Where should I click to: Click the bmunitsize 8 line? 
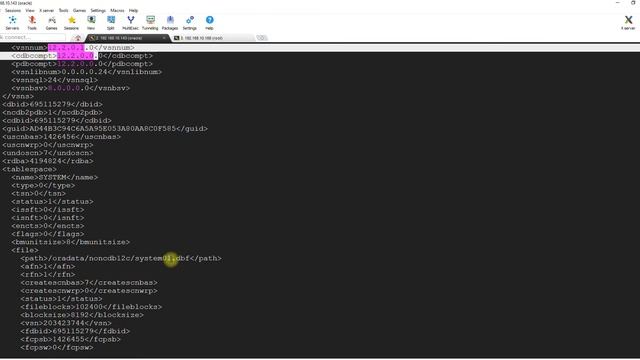click(x=71, y=242)
